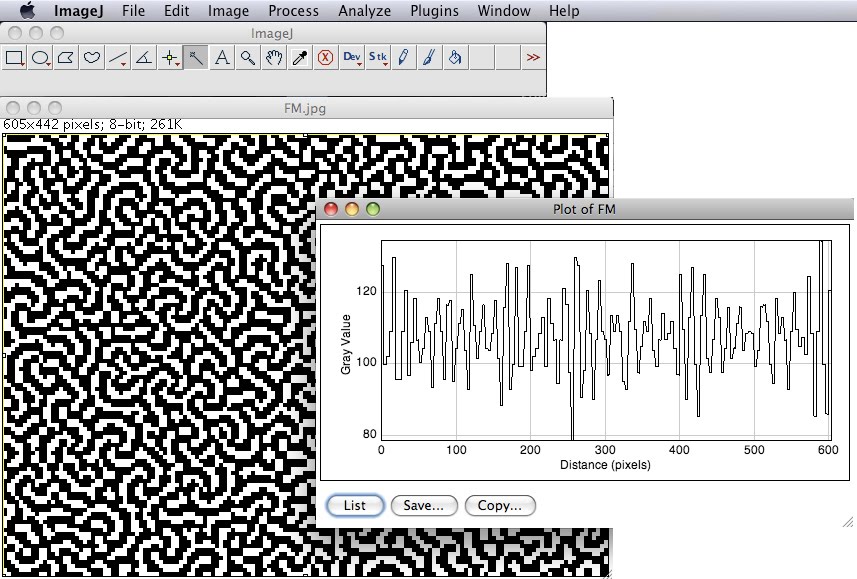Screen dimensions: 857x579
Task: Open the Dev developer menu tool
Action: tap(352, 58)
